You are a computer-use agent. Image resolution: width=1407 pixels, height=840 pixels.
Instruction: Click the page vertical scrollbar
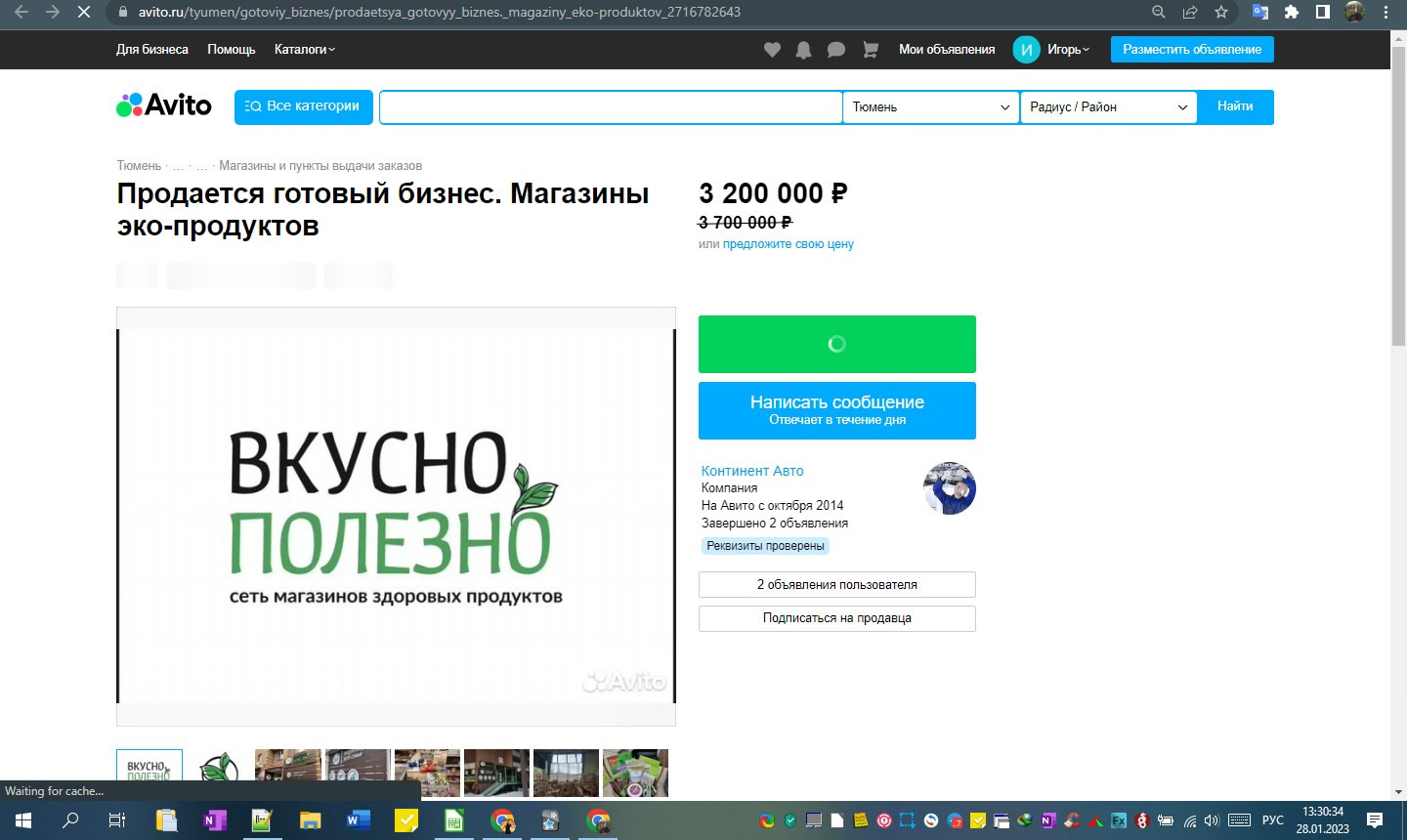tap(1398, 195)
